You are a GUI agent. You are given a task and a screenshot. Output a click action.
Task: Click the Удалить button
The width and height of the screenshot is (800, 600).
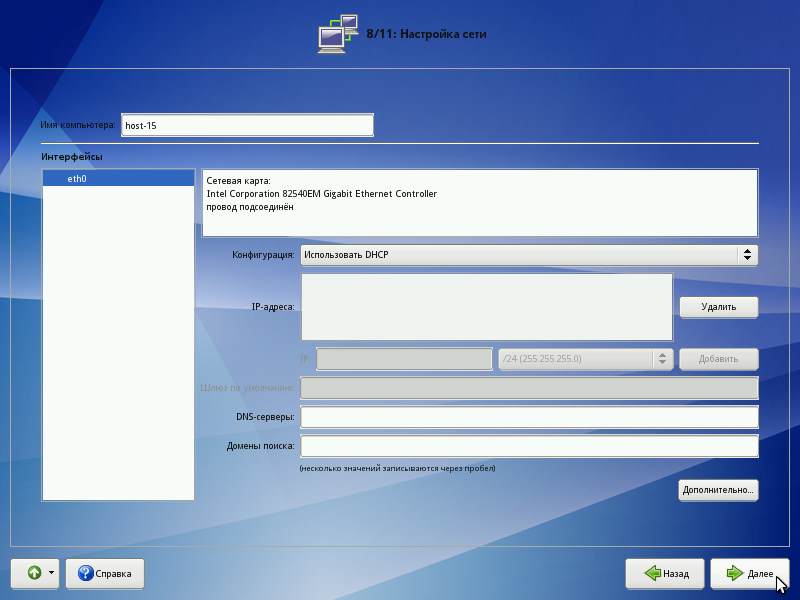718,307
